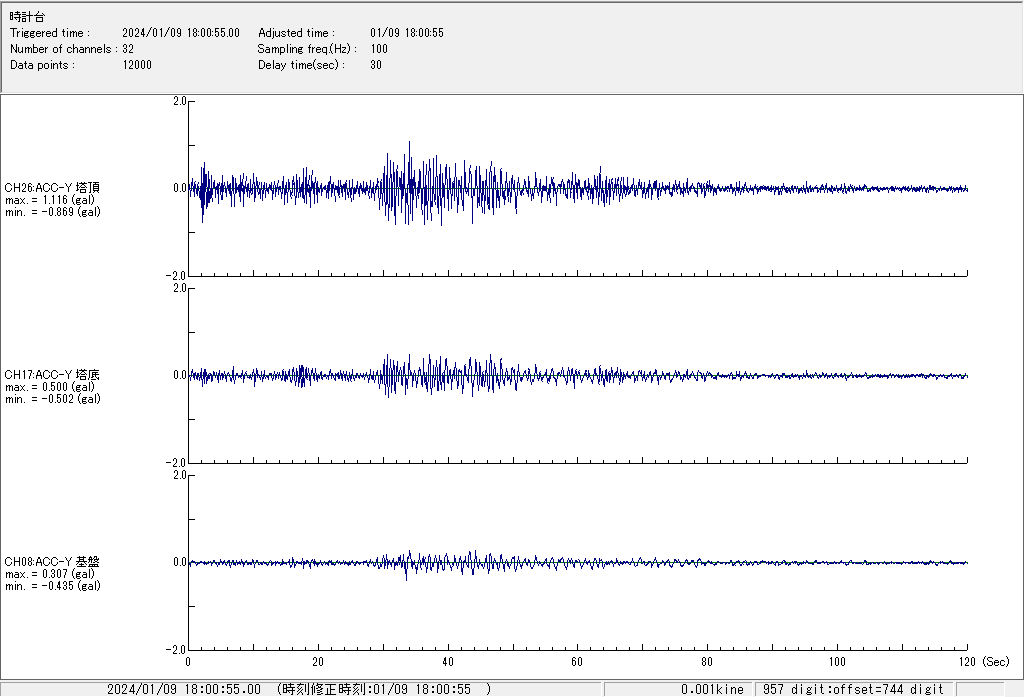Click the CH08:ACC-Y 基盤 channel label

pos(52,562)
